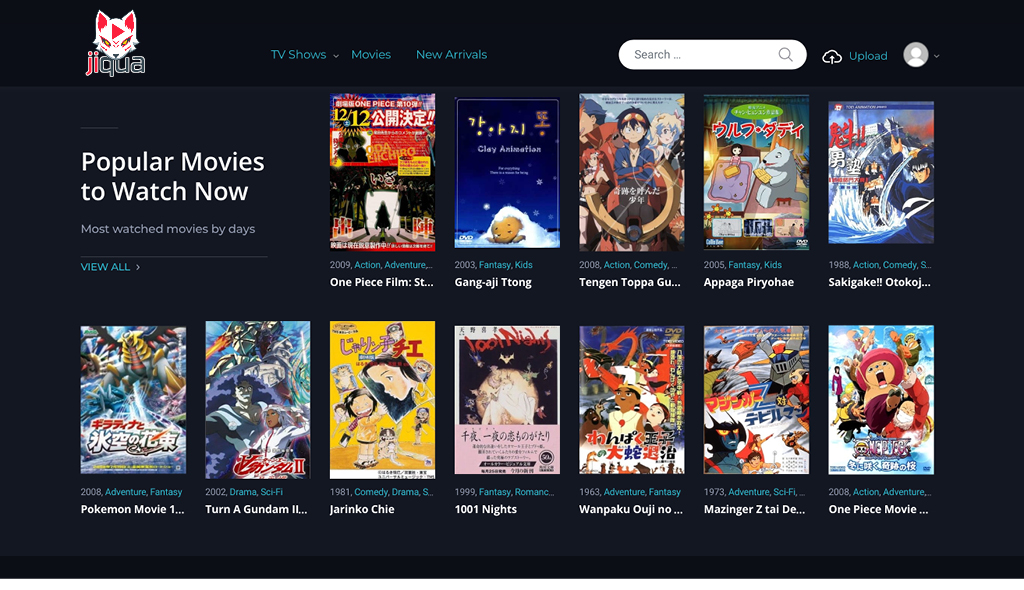Image resolution: width=1024 pixels, height=590 pixels.
Task: Click the One Piece Film: St... title
Action: tap(381, 282)
